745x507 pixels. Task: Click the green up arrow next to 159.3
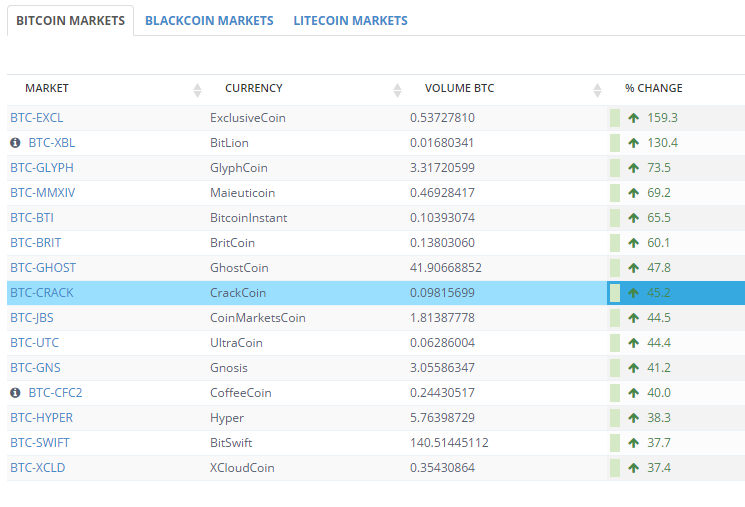633,118
